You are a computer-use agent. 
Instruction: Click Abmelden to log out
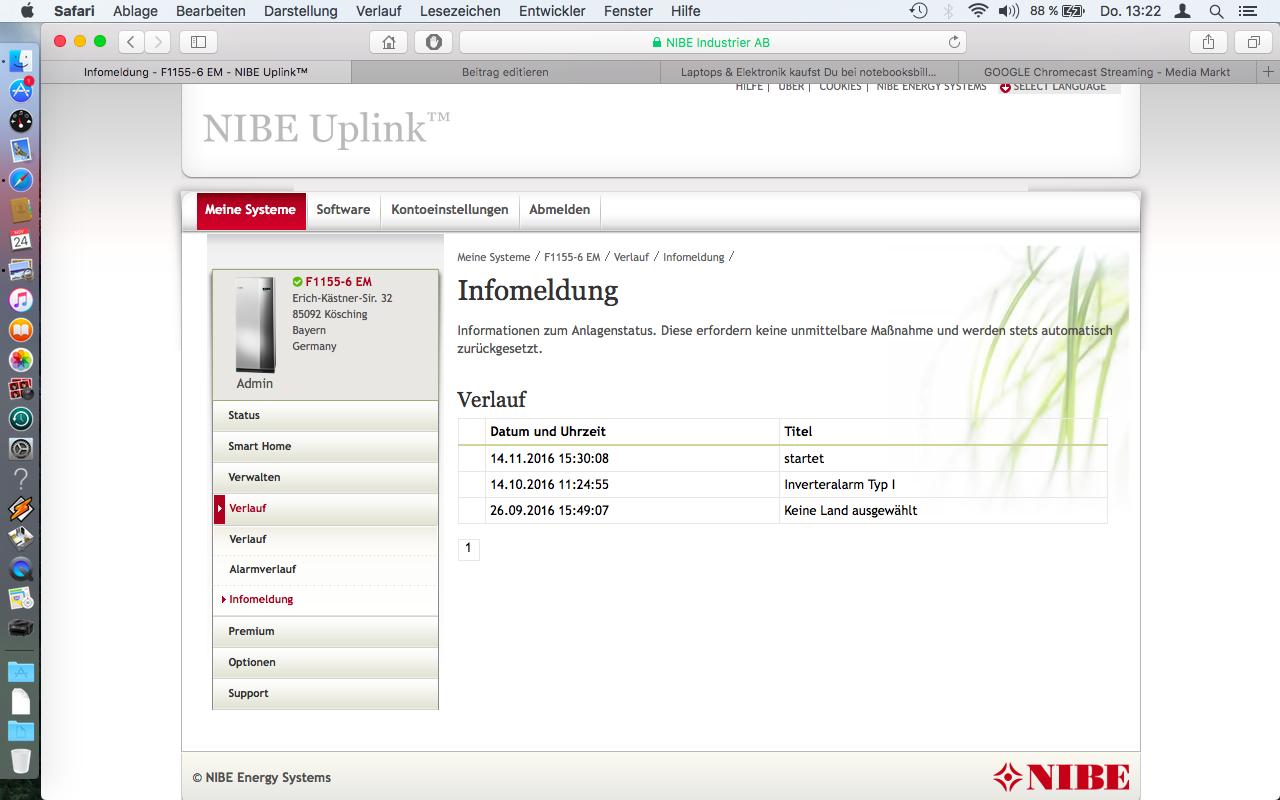tap(559, 210)
